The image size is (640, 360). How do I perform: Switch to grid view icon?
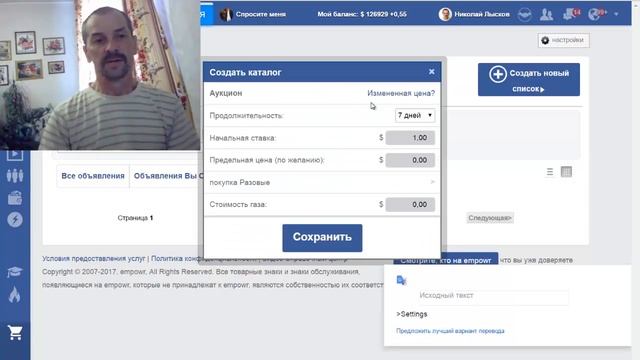[x=567, y=172]
